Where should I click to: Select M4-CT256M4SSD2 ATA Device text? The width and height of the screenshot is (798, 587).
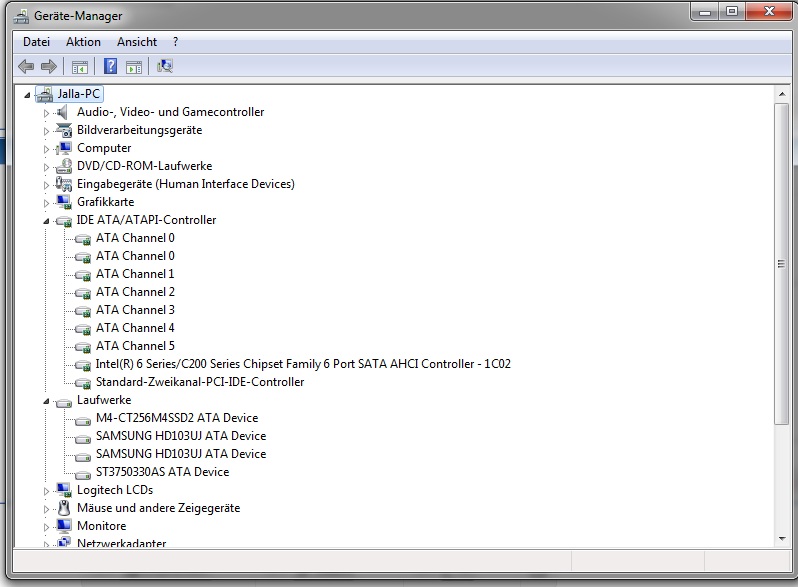pos(177,418)
